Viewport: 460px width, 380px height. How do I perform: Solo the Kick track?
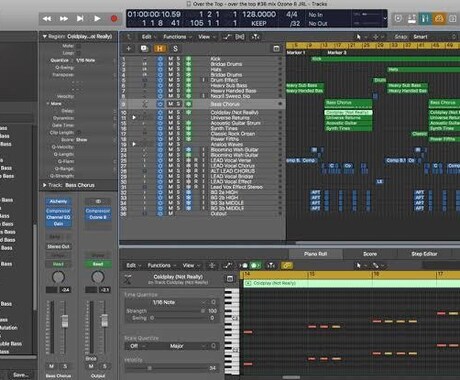178,59
